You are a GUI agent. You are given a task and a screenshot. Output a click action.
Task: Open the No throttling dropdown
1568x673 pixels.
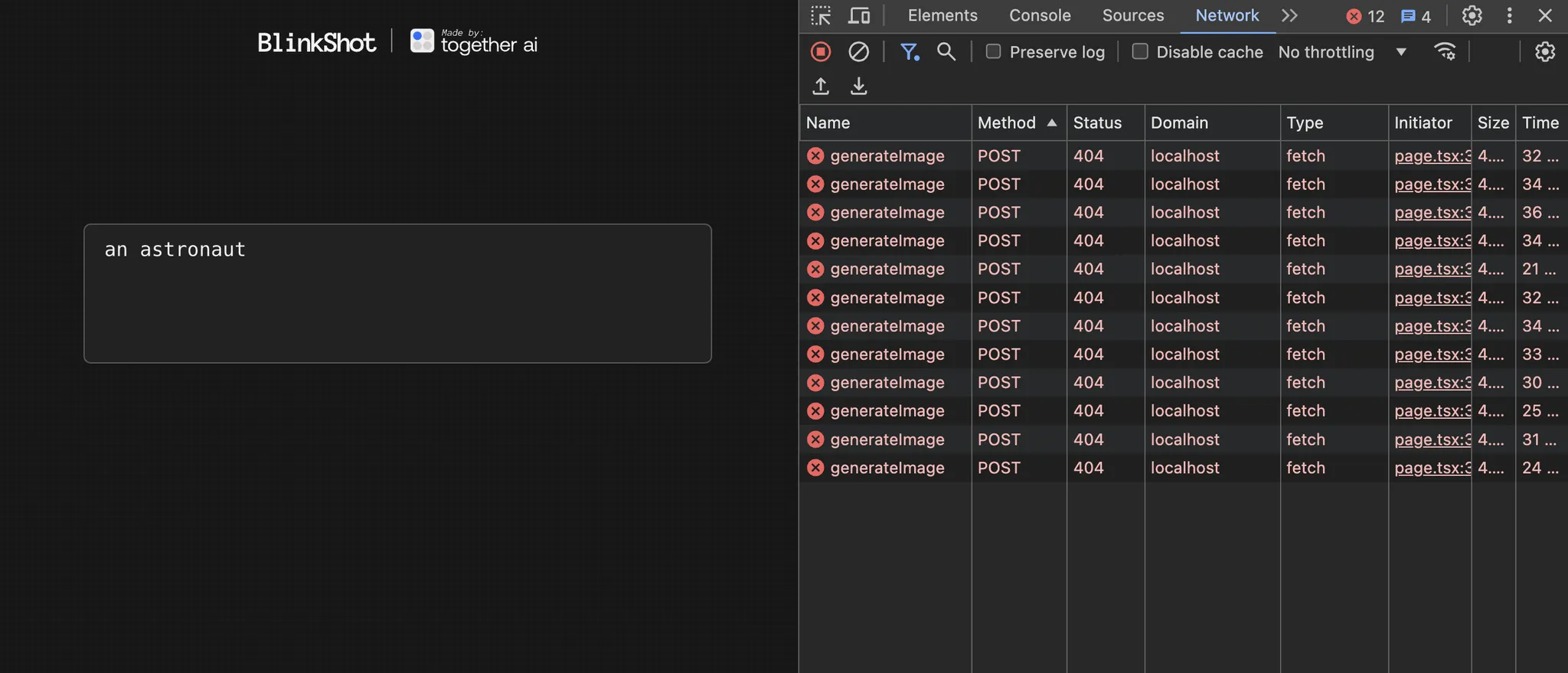[x=1342, y=52]
